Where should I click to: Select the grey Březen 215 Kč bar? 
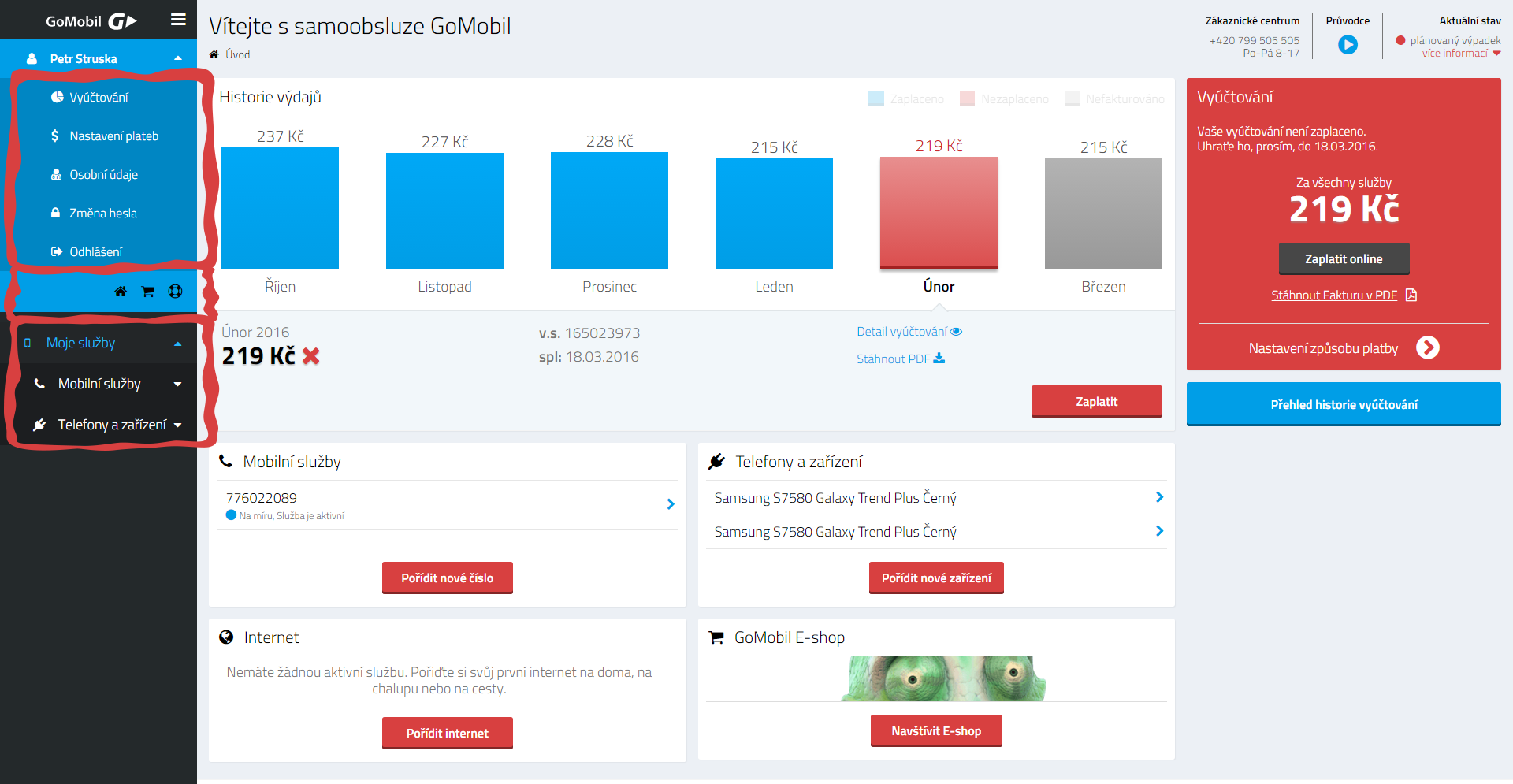coord(1103,214)
